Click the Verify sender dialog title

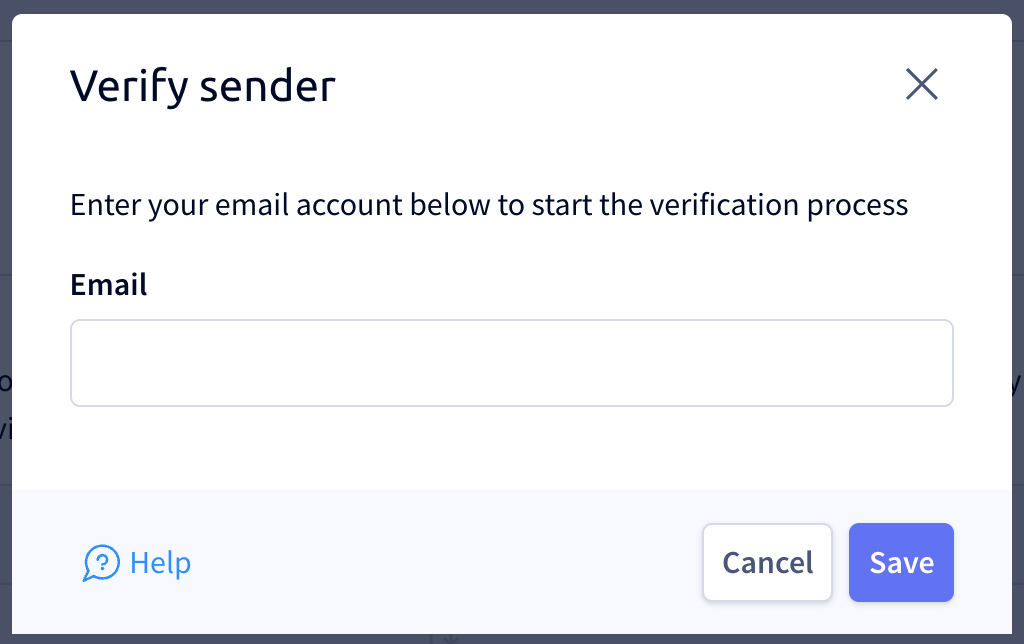201,86
